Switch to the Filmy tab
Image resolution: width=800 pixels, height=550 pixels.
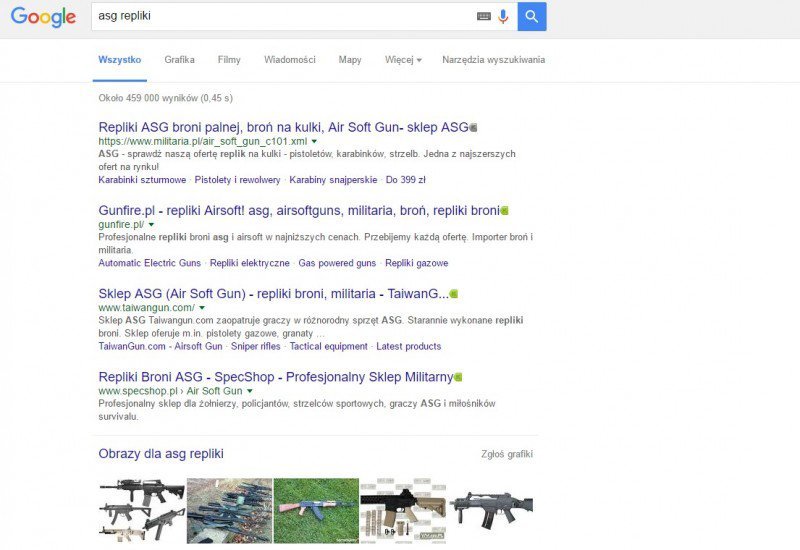click(229, 60)
